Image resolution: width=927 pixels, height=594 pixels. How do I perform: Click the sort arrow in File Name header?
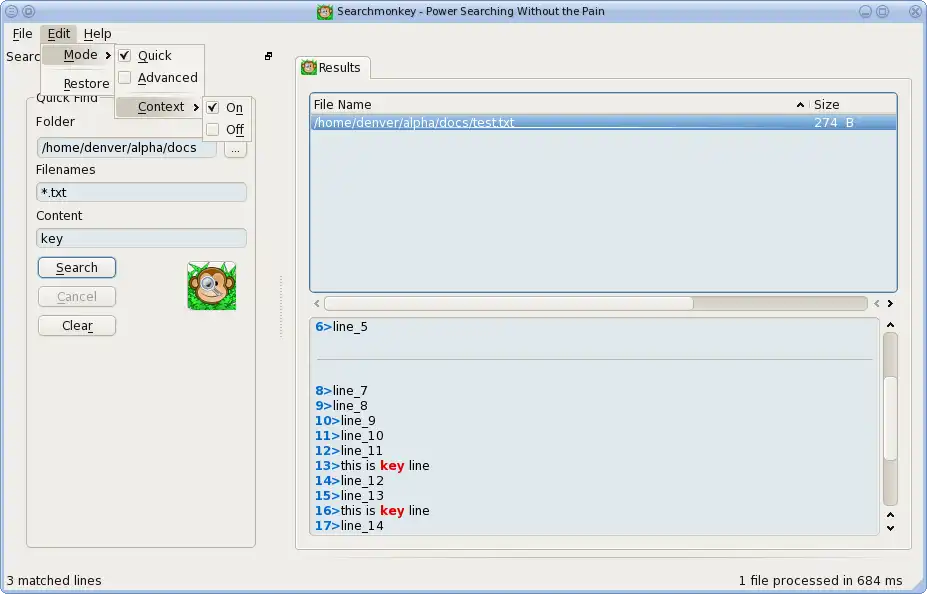pos(800,105)
